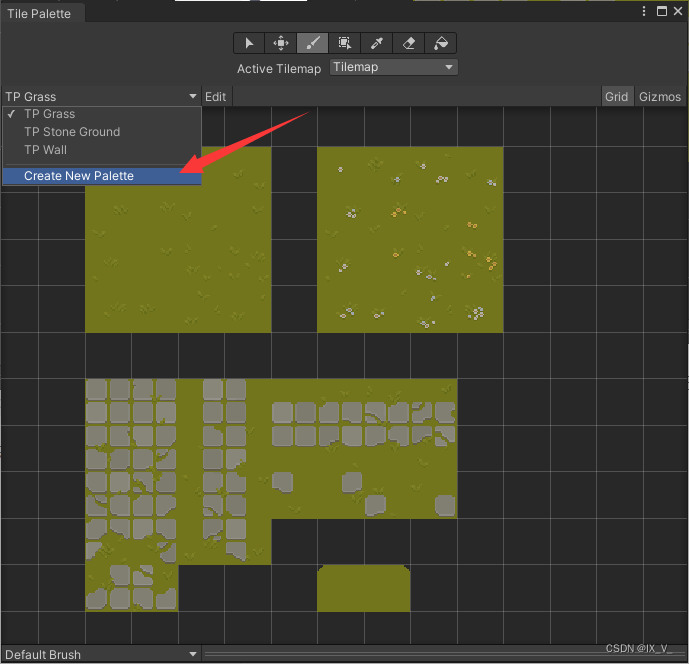This screenshot has height=664, width=689.
Task: Activate the Paintbrush tool
Action: coord(312,43)
